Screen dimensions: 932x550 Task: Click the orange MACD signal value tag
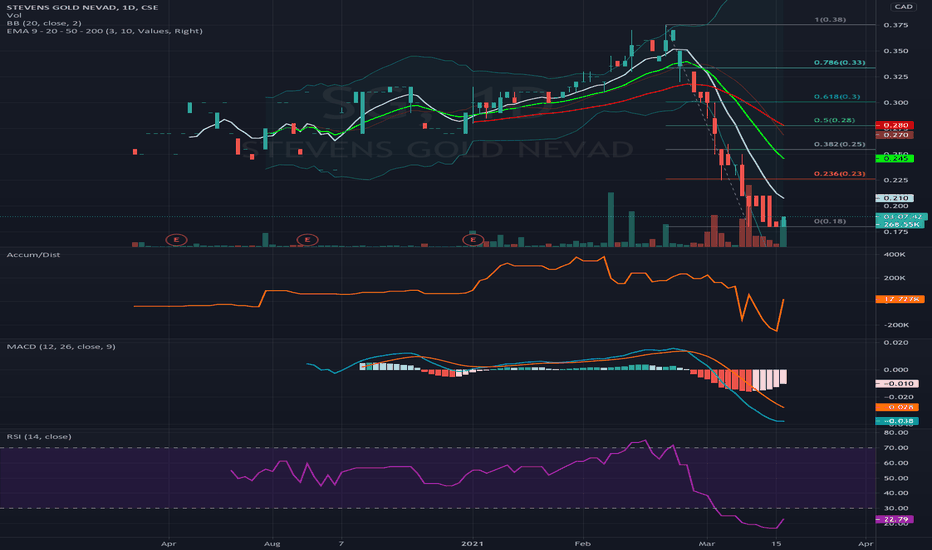coord(897,407)
